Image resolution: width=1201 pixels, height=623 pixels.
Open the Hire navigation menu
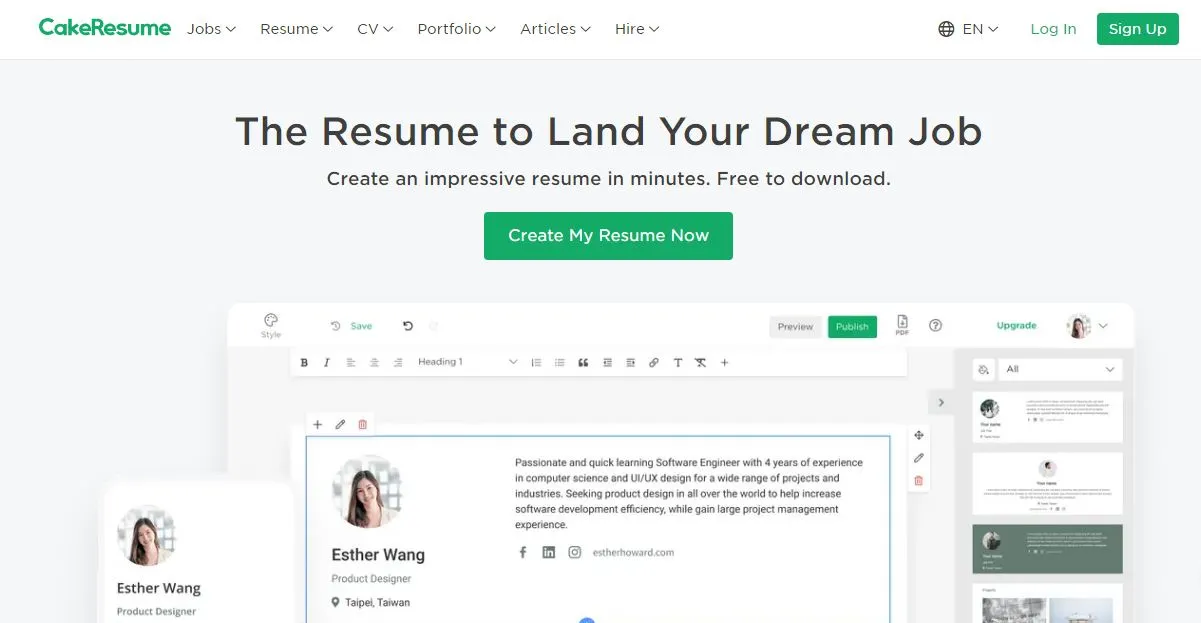tap(637, 29)
